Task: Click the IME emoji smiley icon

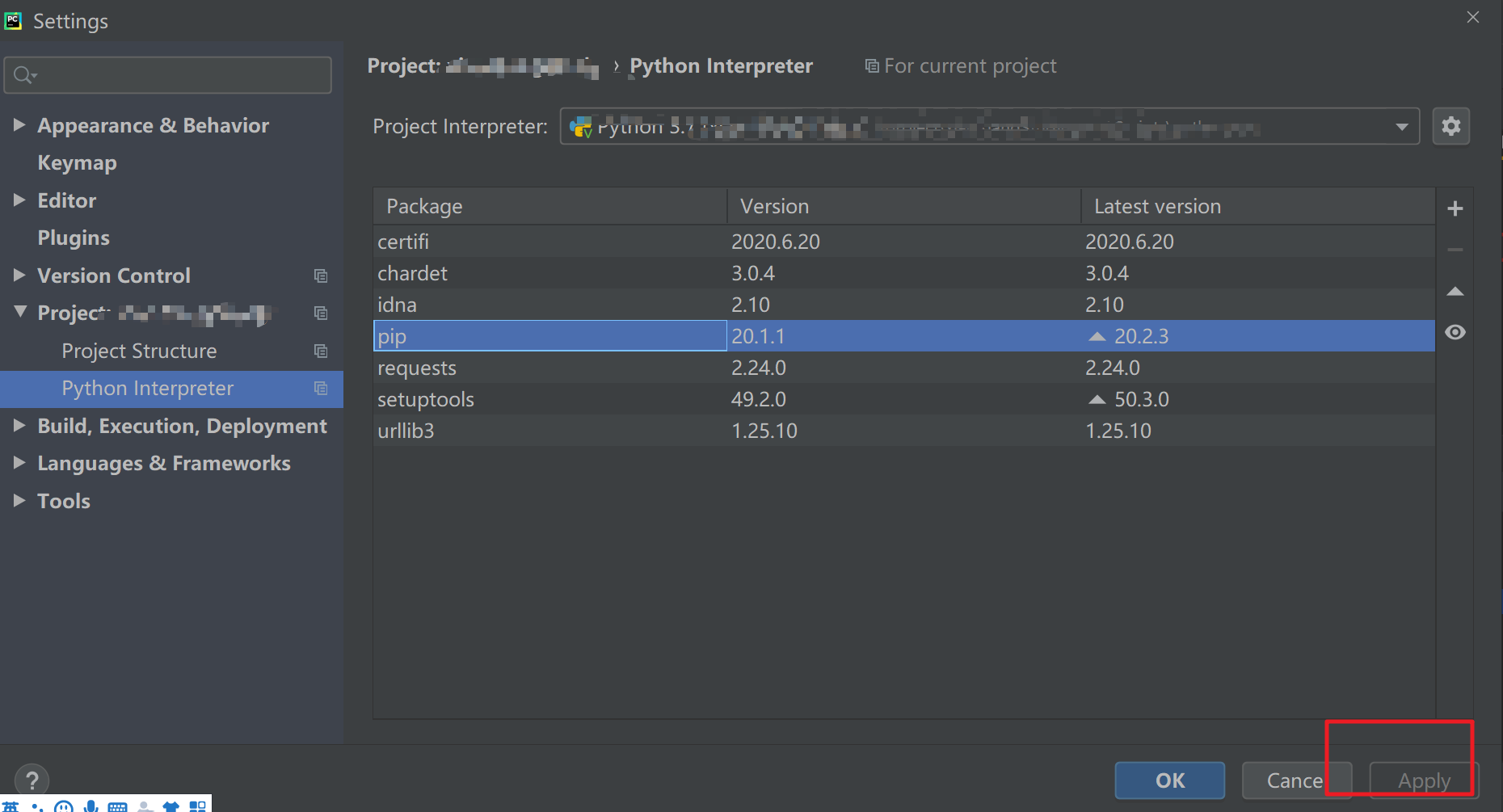Action: 64,806
